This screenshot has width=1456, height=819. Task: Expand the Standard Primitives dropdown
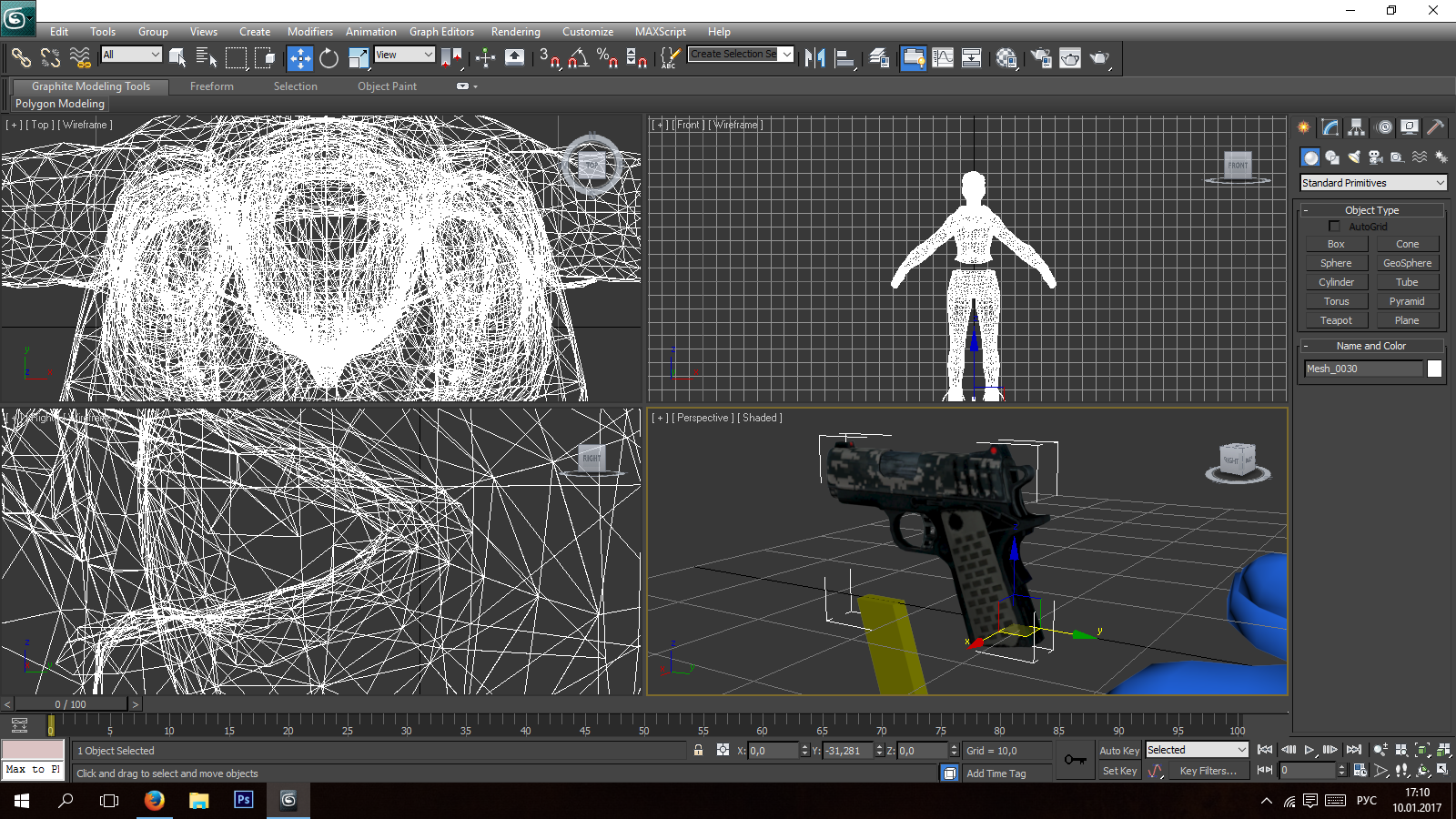(1372, 183)
